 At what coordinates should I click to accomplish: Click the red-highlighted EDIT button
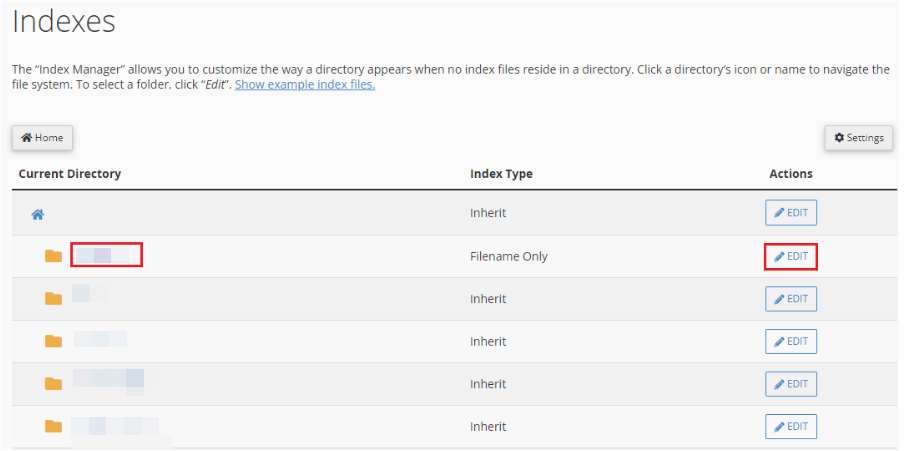(791, 257)
